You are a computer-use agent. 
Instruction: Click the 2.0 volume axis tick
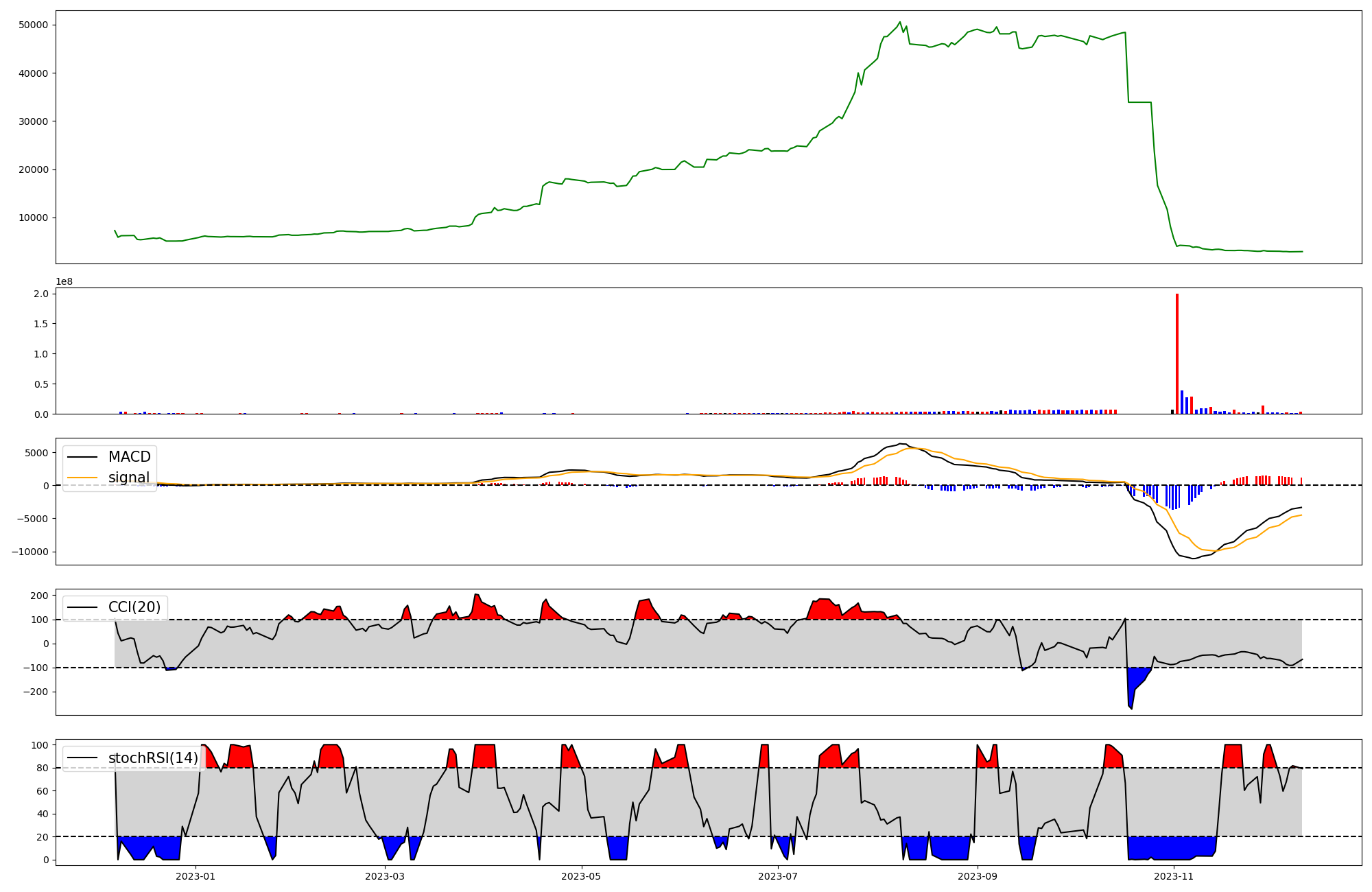click(x=41, y=294)
